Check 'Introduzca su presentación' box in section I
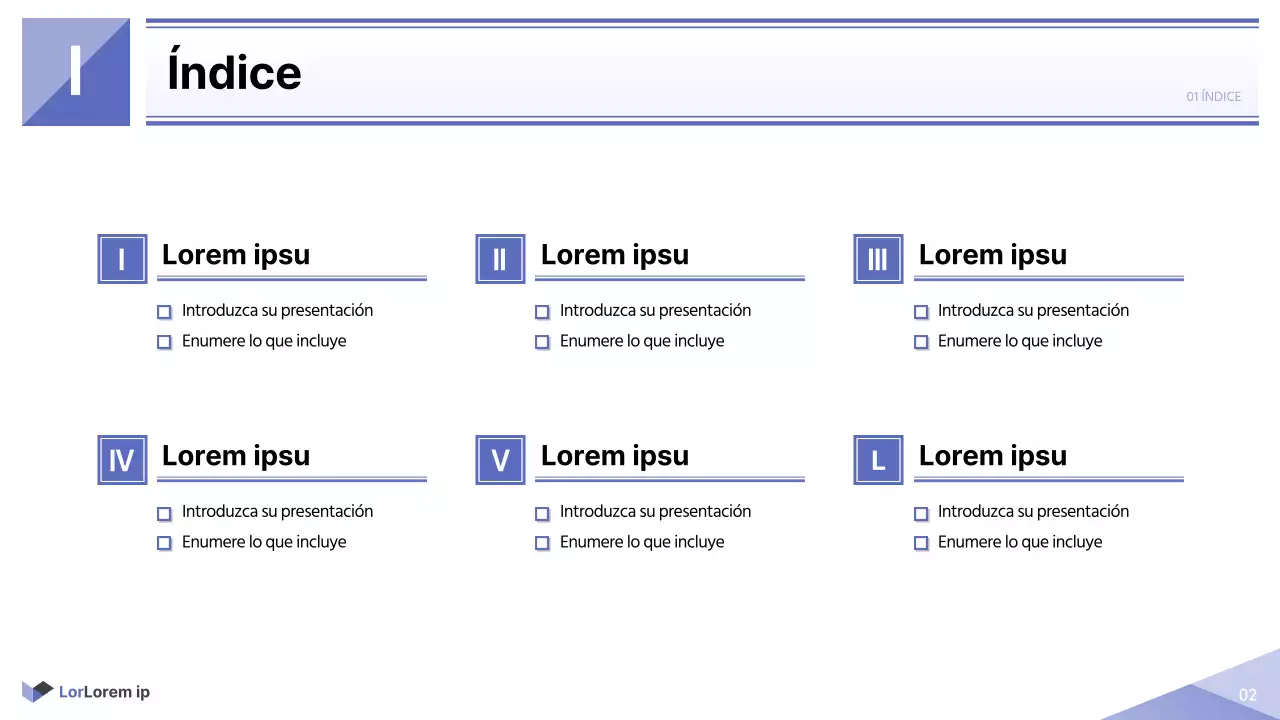Image resolution: width=1280 pixels, height=720 pixels. click(164, 312)
